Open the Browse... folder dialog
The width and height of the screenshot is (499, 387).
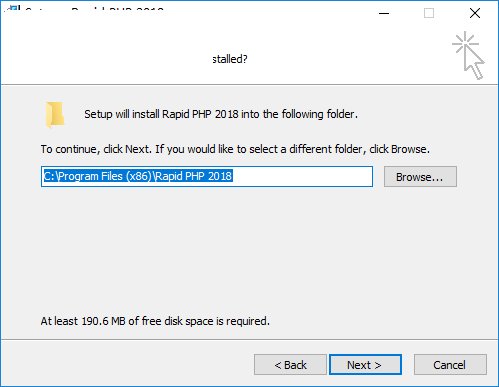click(x=420, y=177)
